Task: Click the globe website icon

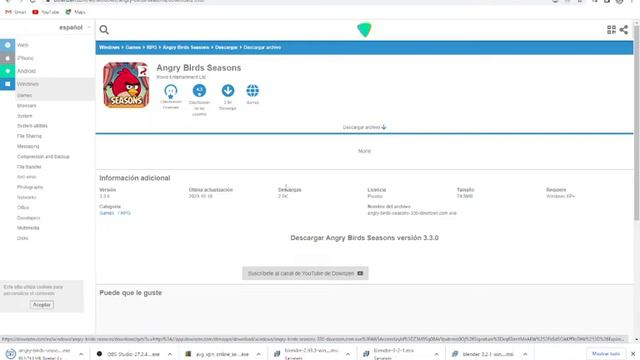Action: pyautogui.click(x=253, y=91)
